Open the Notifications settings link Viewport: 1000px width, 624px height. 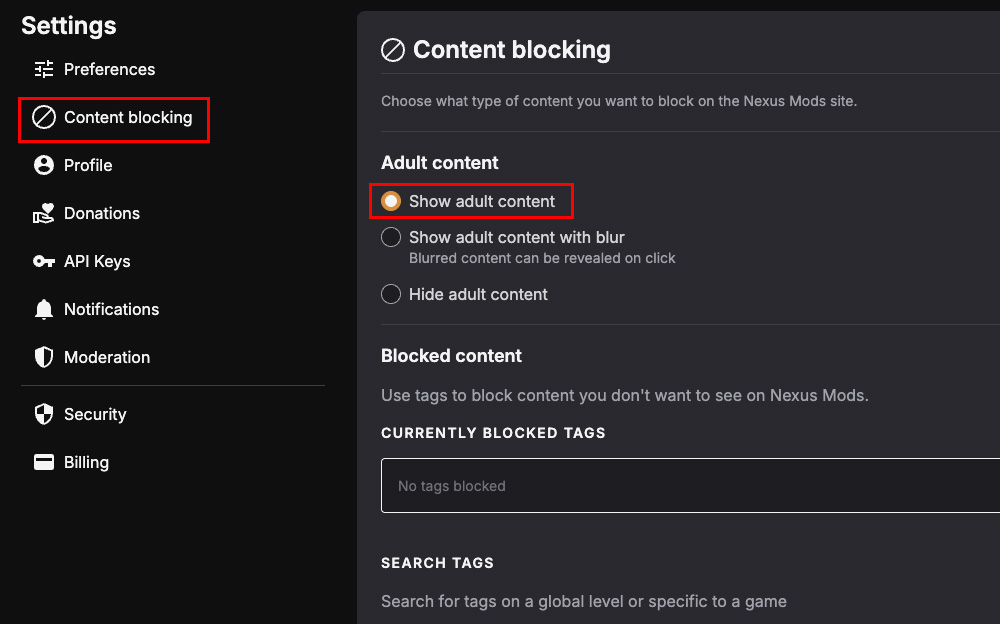(112, 309)
